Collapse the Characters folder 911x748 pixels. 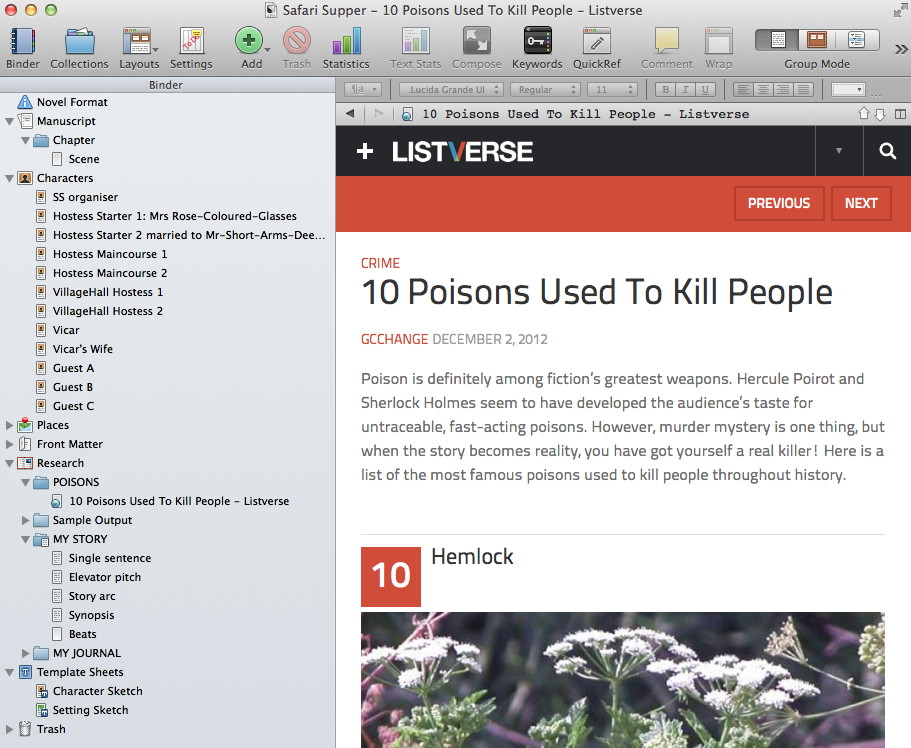pyautogui.click(x=9, y=178)
